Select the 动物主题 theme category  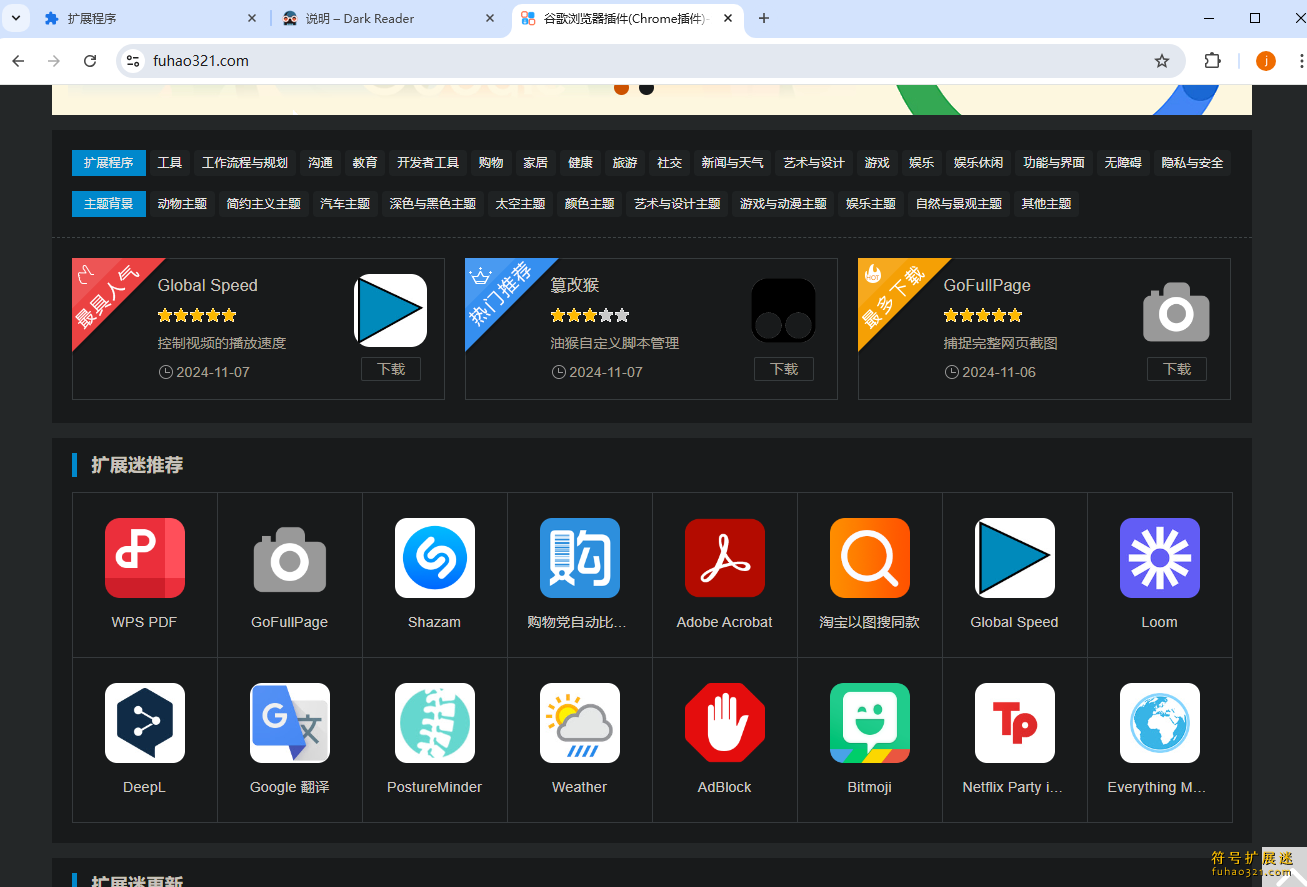(182, 204)
